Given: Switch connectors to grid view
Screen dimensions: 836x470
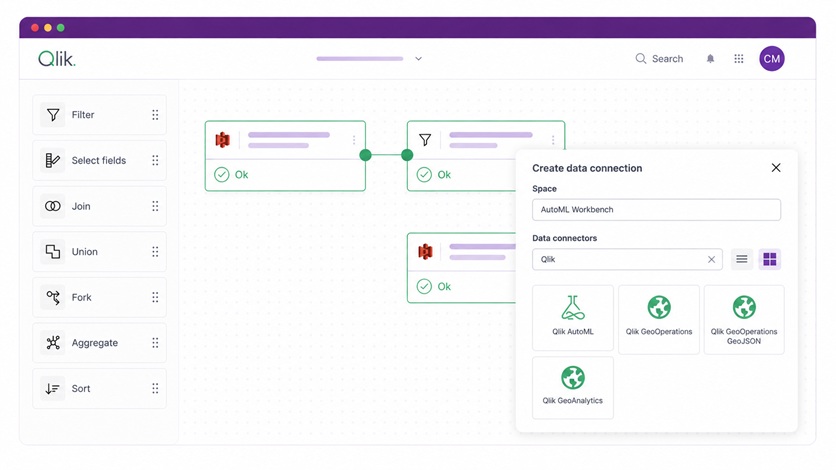Looking at the screenshot, I should point(770,260).
